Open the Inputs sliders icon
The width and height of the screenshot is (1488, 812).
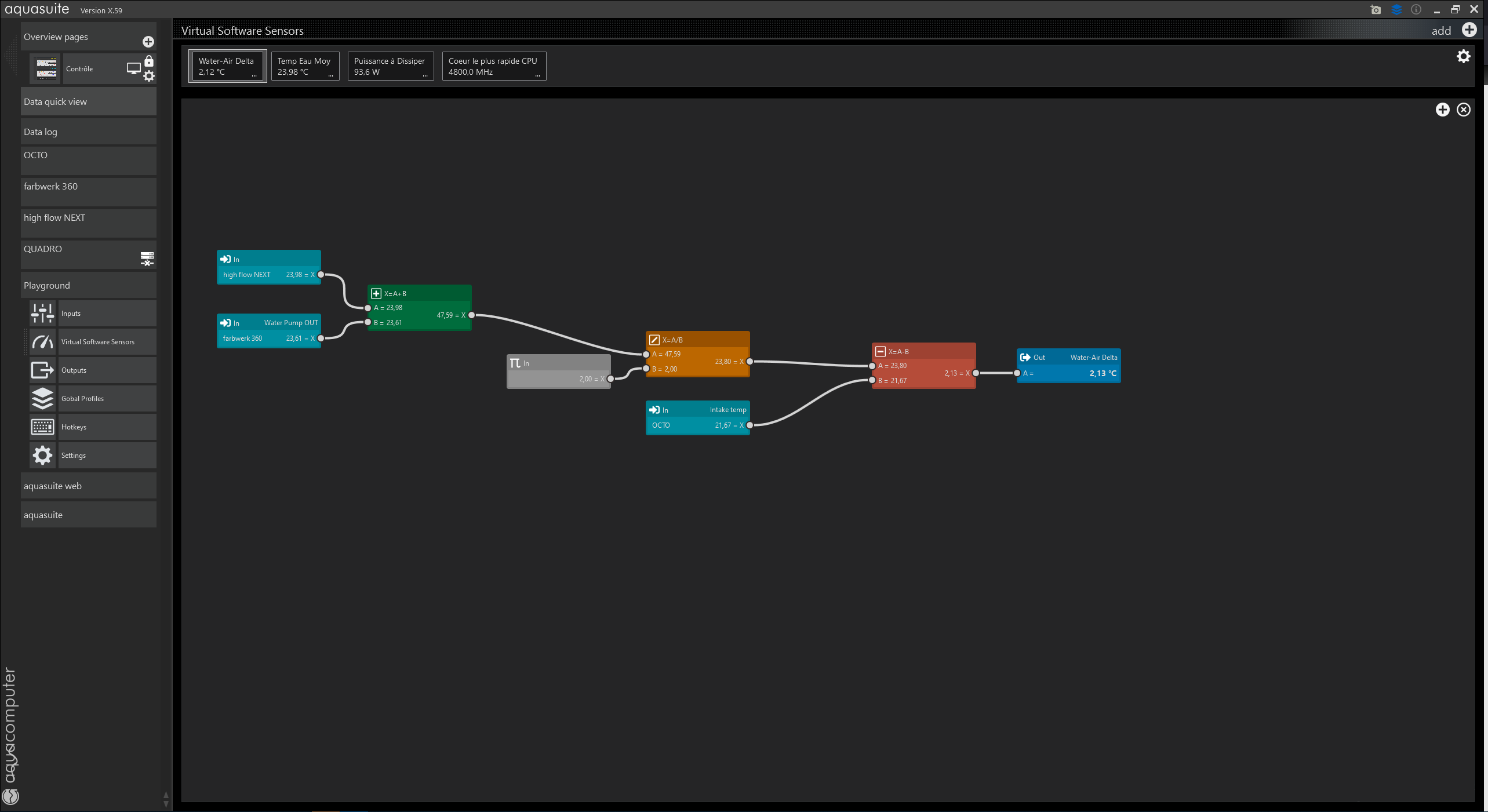coord(42,313)
